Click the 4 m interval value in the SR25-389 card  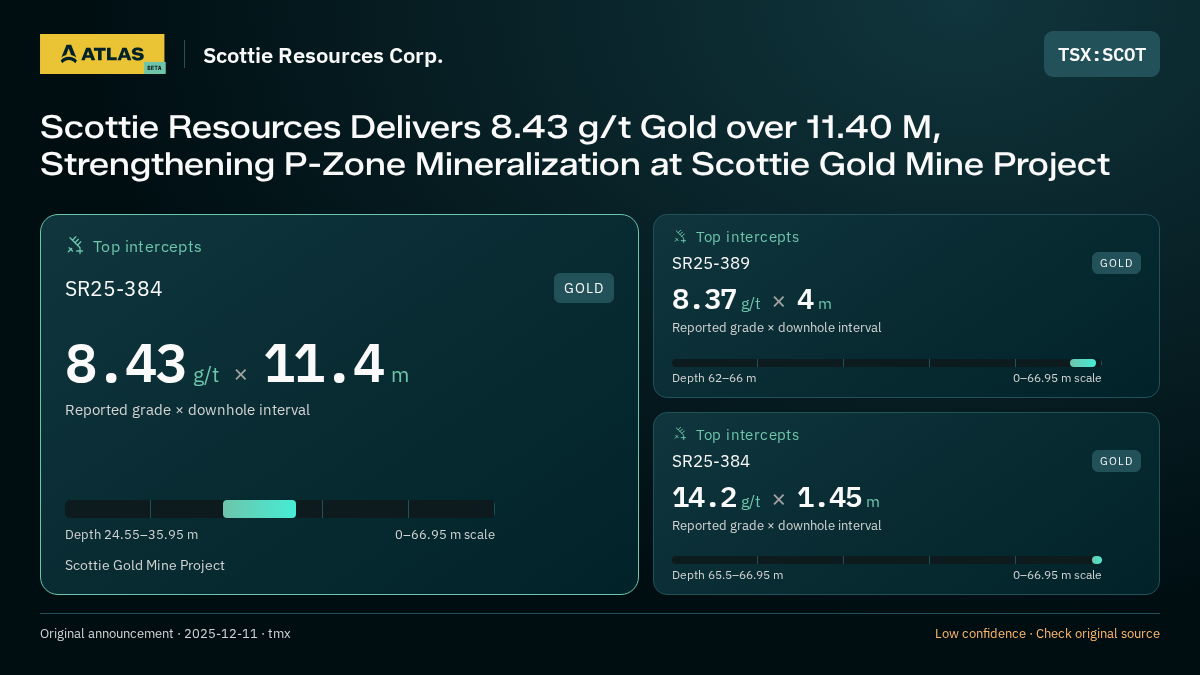(814, 300)
